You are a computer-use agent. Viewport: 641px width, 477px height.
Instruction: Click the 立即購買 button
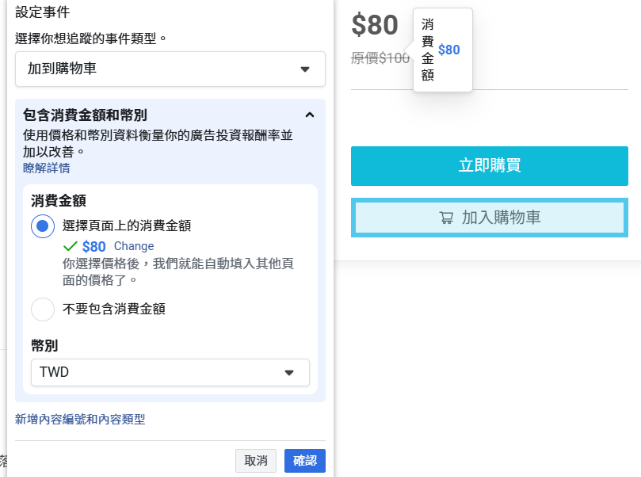(489, 166)
